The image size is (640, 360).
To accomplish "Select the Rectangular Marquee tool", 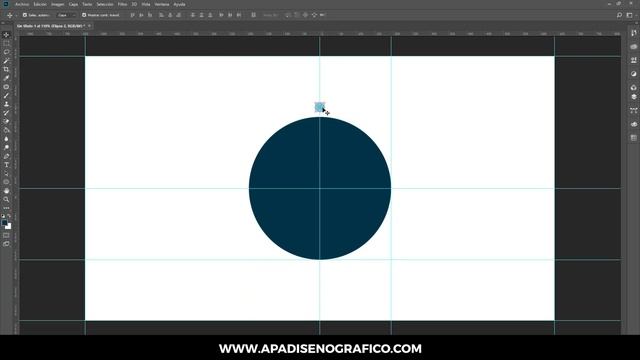I will (x=6, y=43).
